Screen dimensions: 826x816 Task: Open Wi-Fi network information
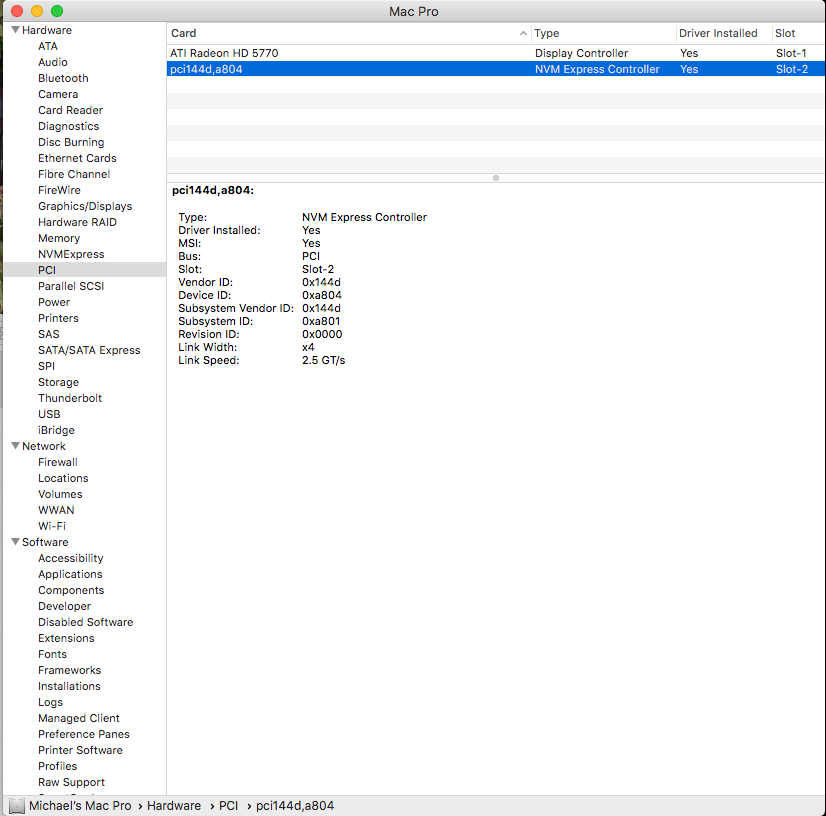pos(52,526)
